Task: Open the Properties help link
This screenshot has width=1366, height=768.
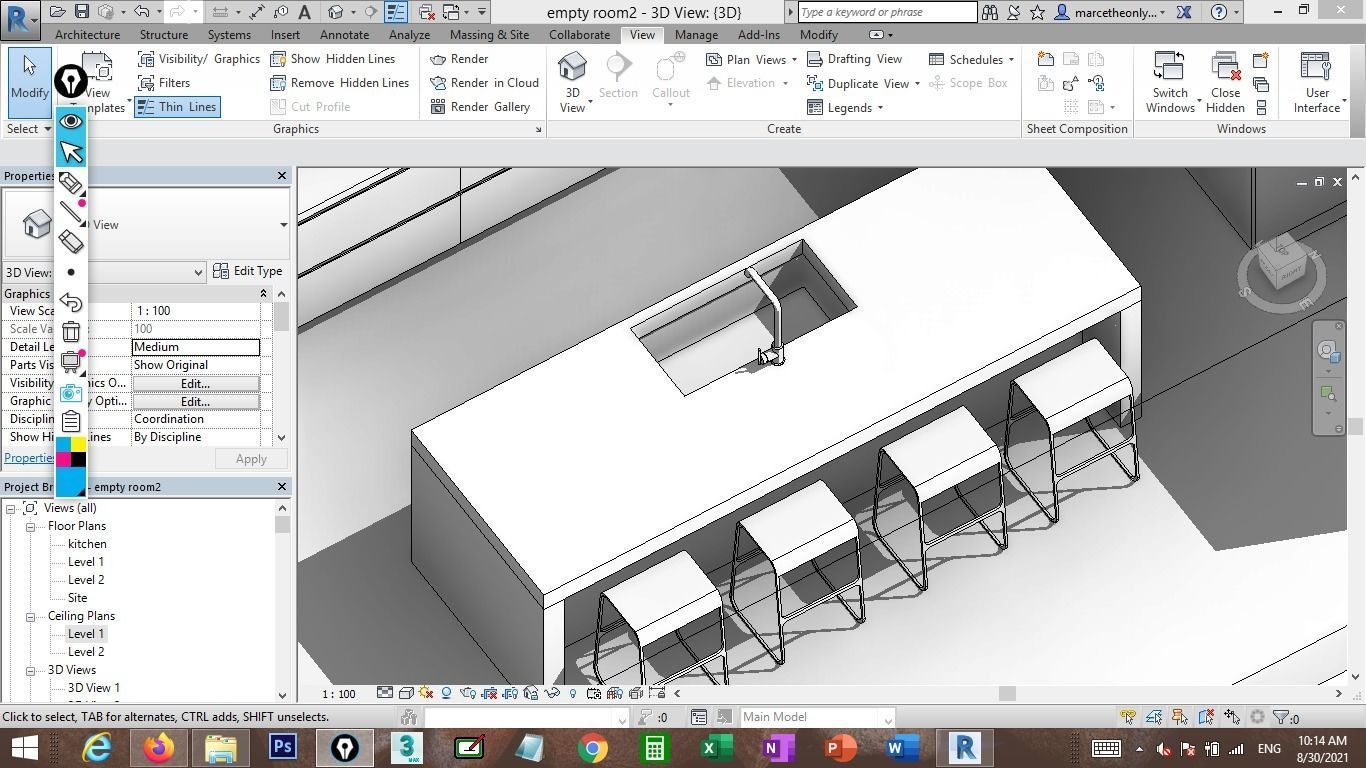Action: [x=29, y=458]
